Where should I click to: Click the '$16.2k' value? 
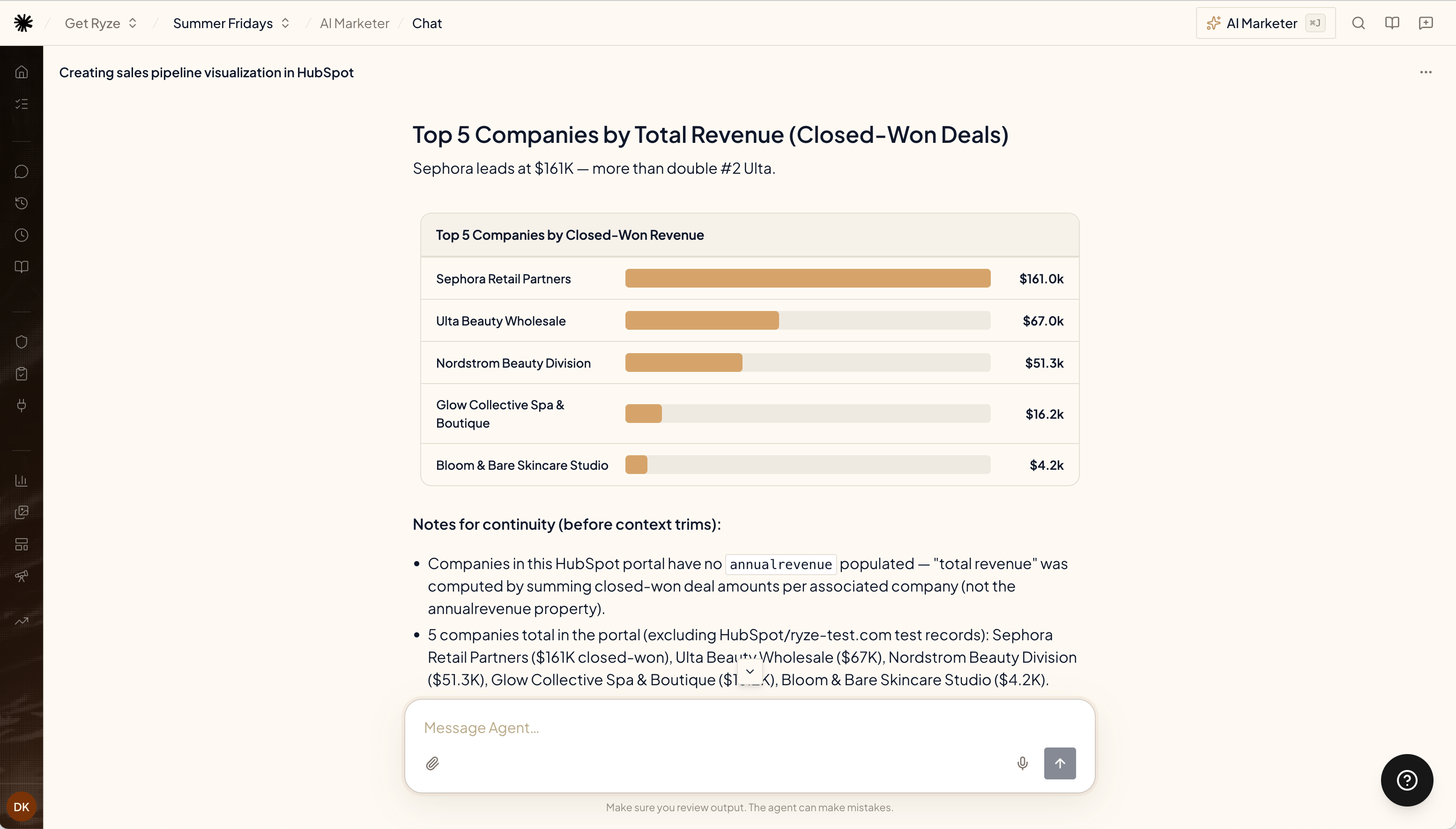click(1044, 414)
